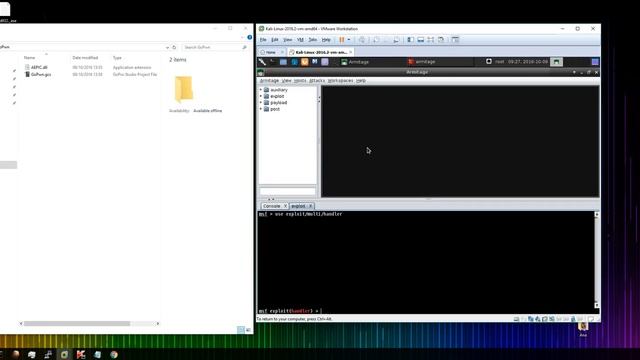640x360 pixels.
Task: Select the payload tree item
Action: [278, 102]
